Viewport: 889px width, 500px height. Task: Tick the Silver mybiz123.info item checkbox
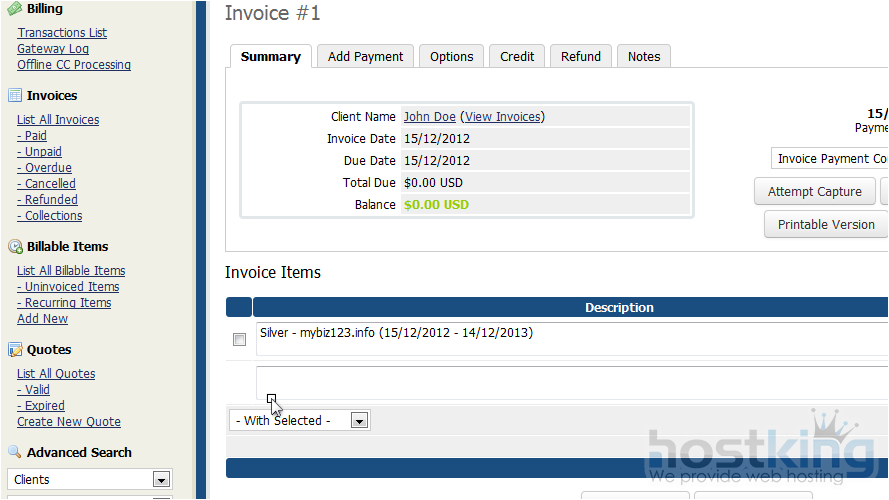239,340
